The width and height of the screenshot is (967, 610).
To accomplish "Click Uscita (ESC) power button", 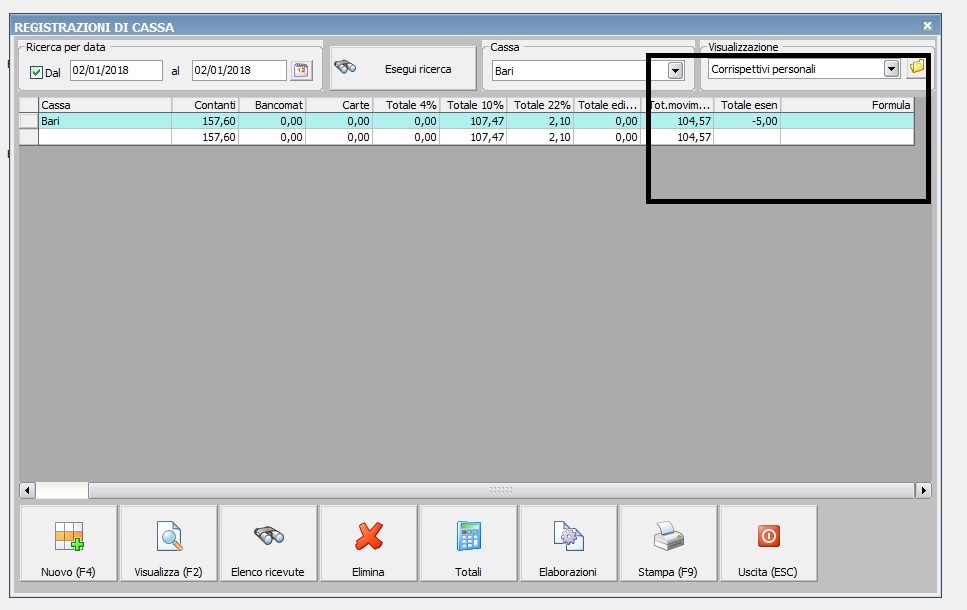I will 768,543.
